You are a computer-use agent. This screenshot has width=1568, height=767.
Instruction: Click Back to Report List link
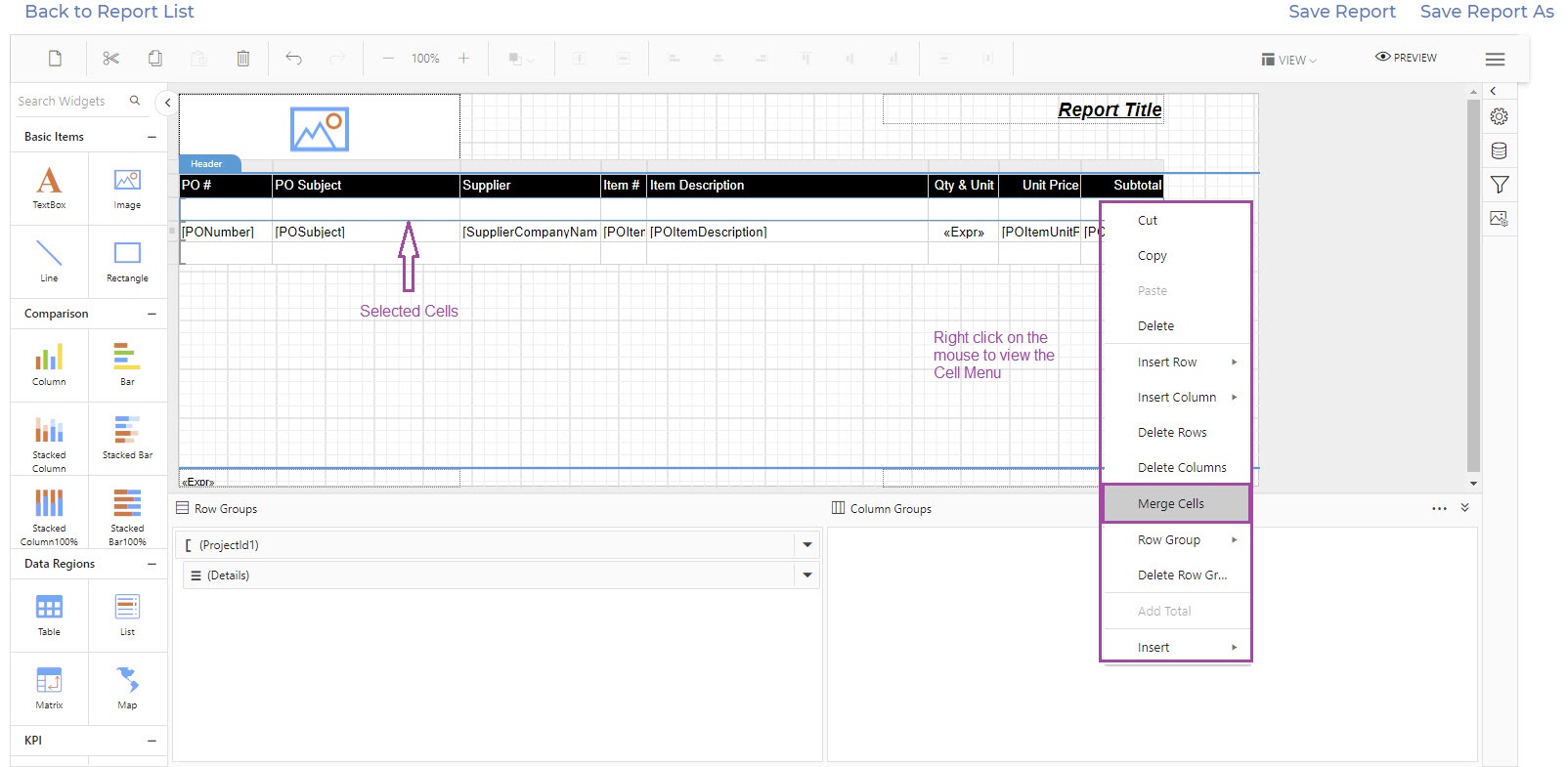pyautogui.click(x=109, y=12)
